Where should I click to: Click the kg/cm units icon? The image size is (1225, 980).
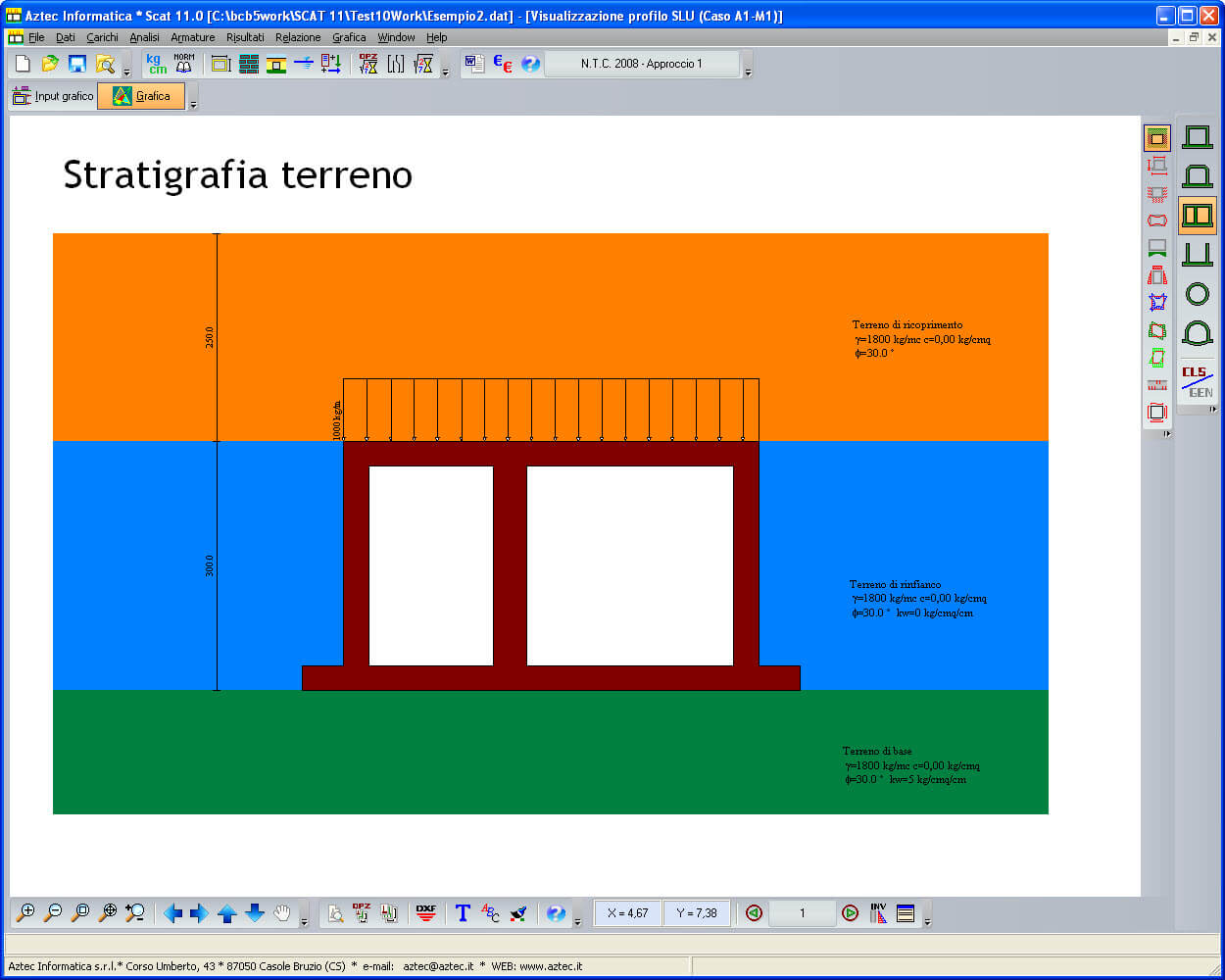pos(156,64)
